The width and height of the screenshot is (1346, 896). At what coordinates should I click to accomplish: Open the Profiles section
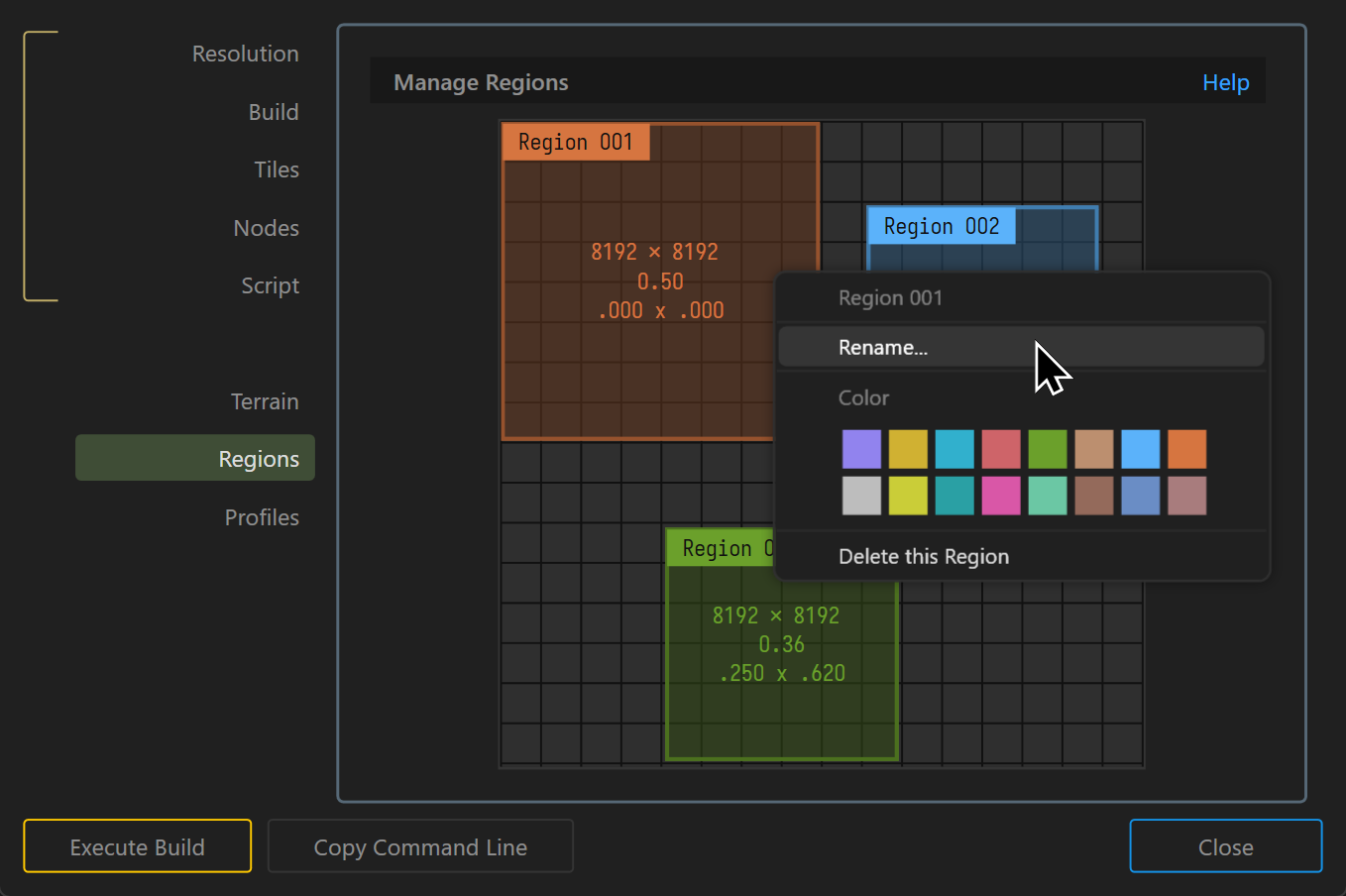(262, 517)
